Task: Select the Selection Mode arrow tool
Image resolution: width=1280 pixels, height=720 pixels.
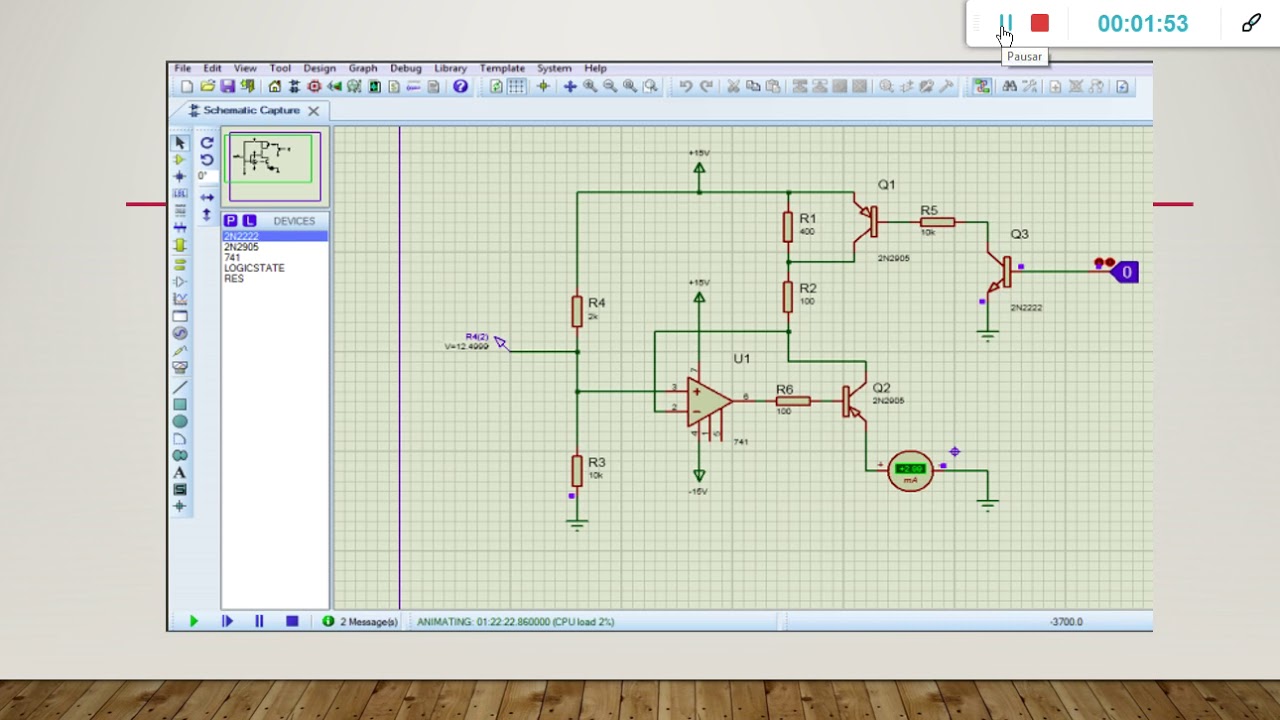Action: tap(180, 142)
